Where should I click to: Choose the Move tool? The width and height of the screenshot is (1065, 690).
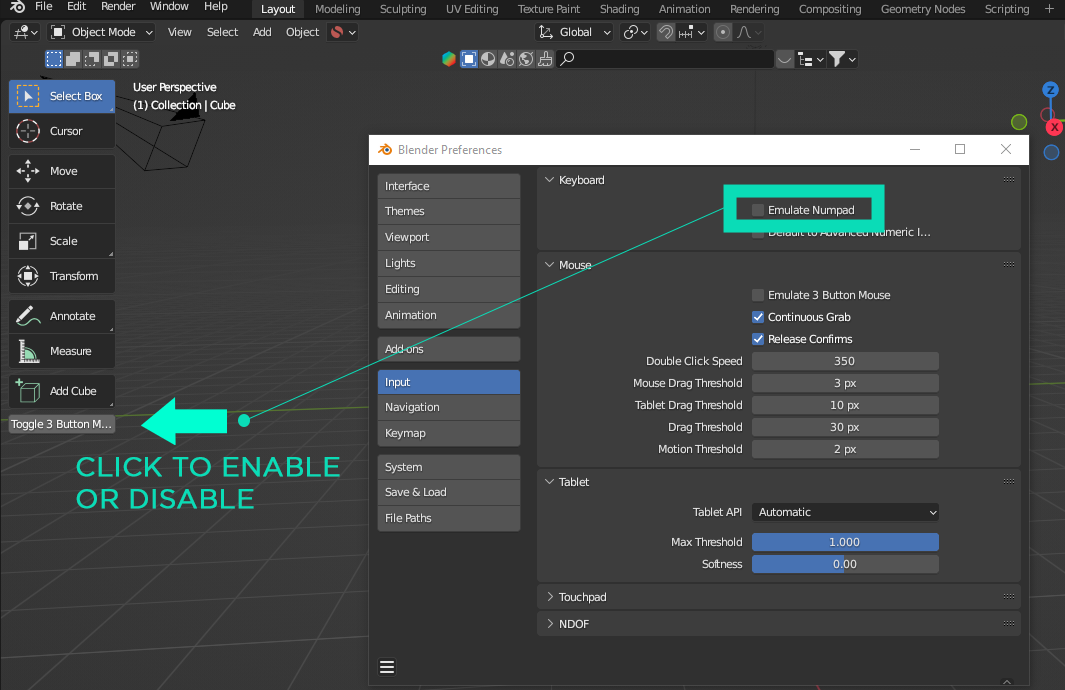pyautogui.click(x=62, y=171)
